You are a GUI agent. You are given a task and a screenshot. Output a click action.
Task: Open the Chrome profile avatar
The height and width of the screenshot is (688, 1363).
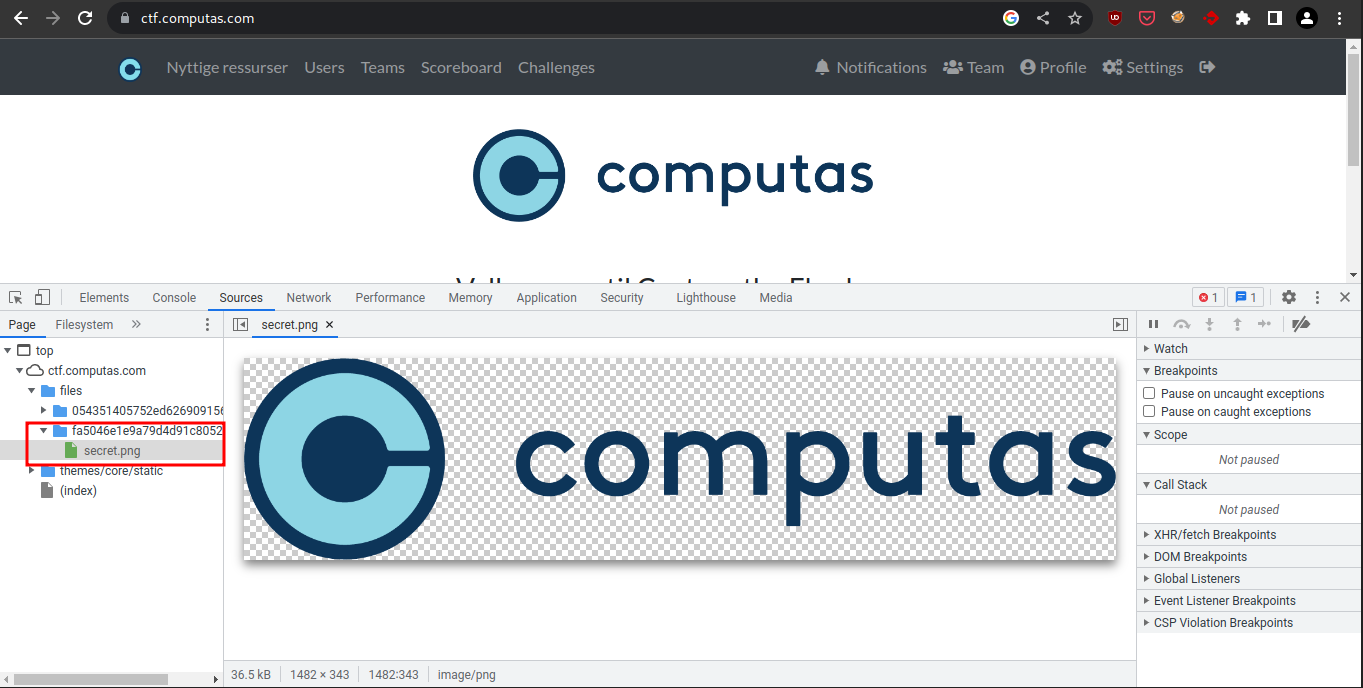point(1307,18)
